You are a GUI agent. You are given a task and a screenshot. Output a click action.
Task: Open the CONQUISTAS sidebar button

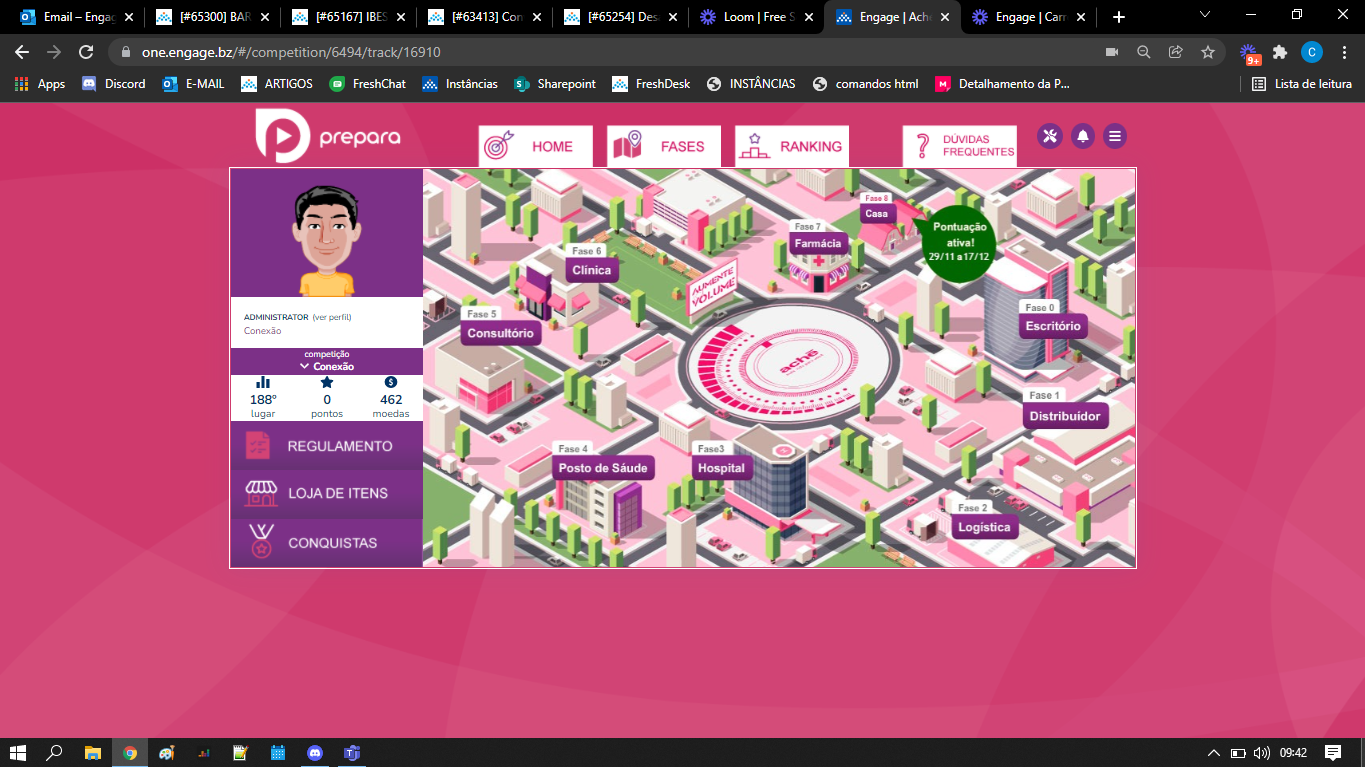[327, 543]
